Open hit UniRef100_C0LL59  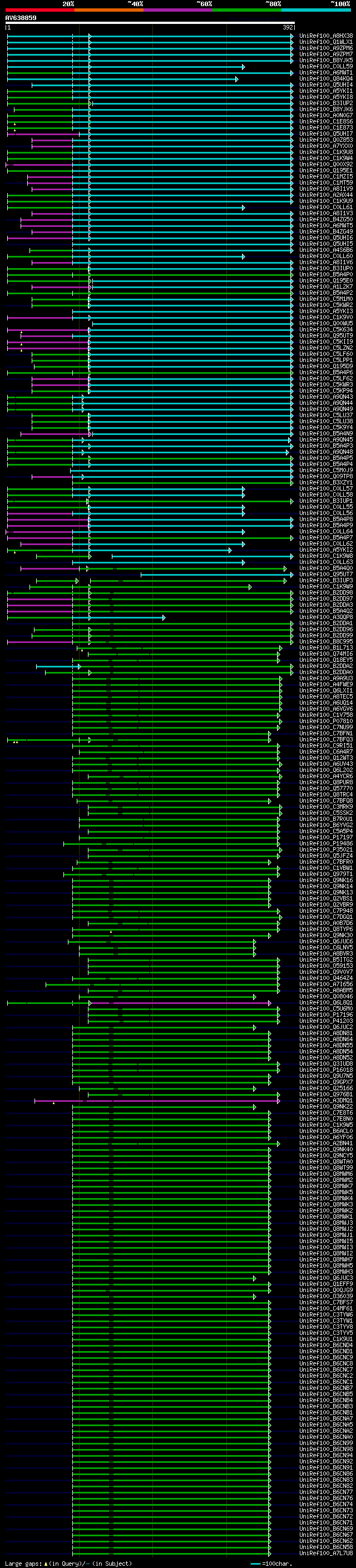tap(326, 66)
